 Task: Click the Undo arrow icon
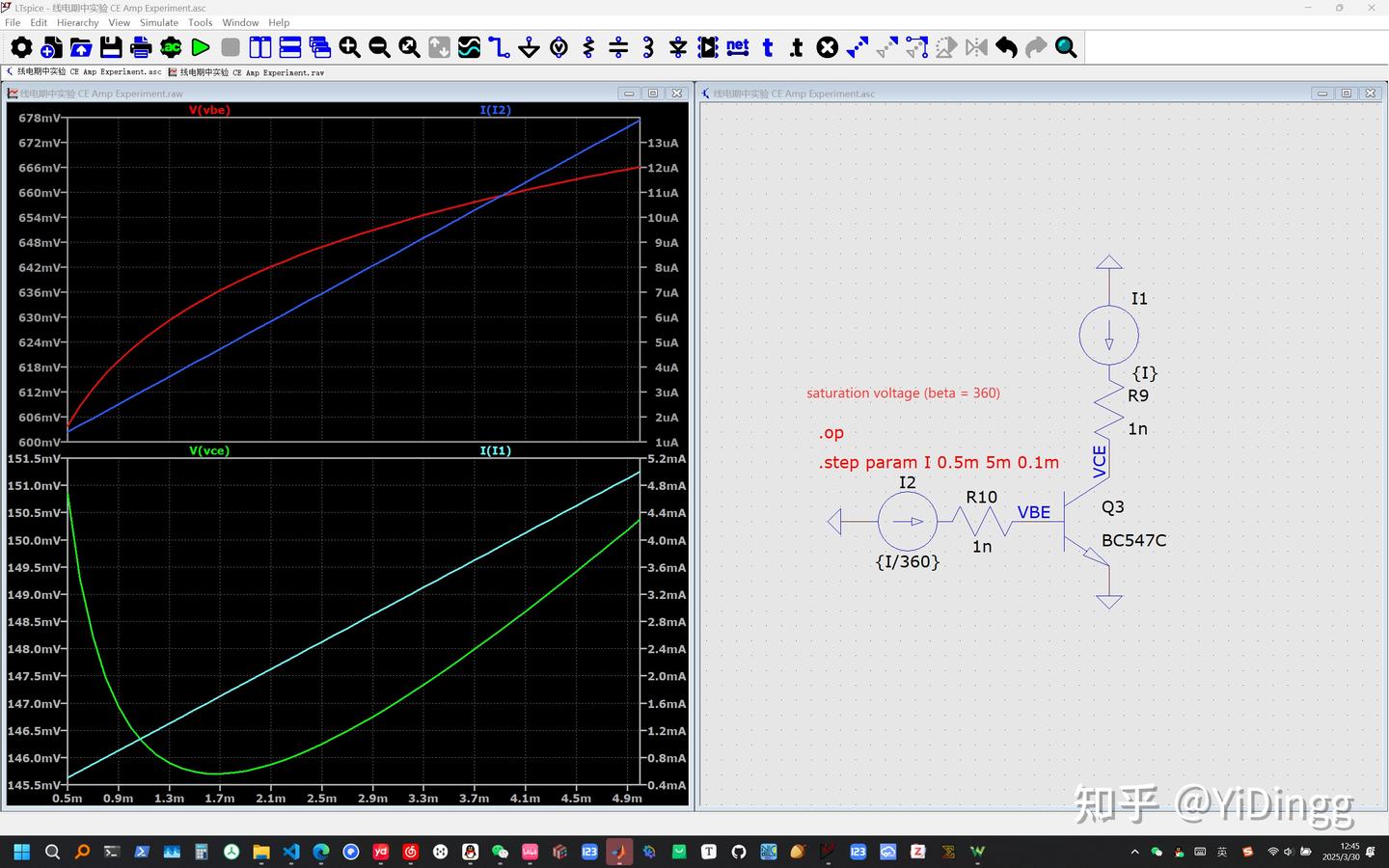[1006, 47]
